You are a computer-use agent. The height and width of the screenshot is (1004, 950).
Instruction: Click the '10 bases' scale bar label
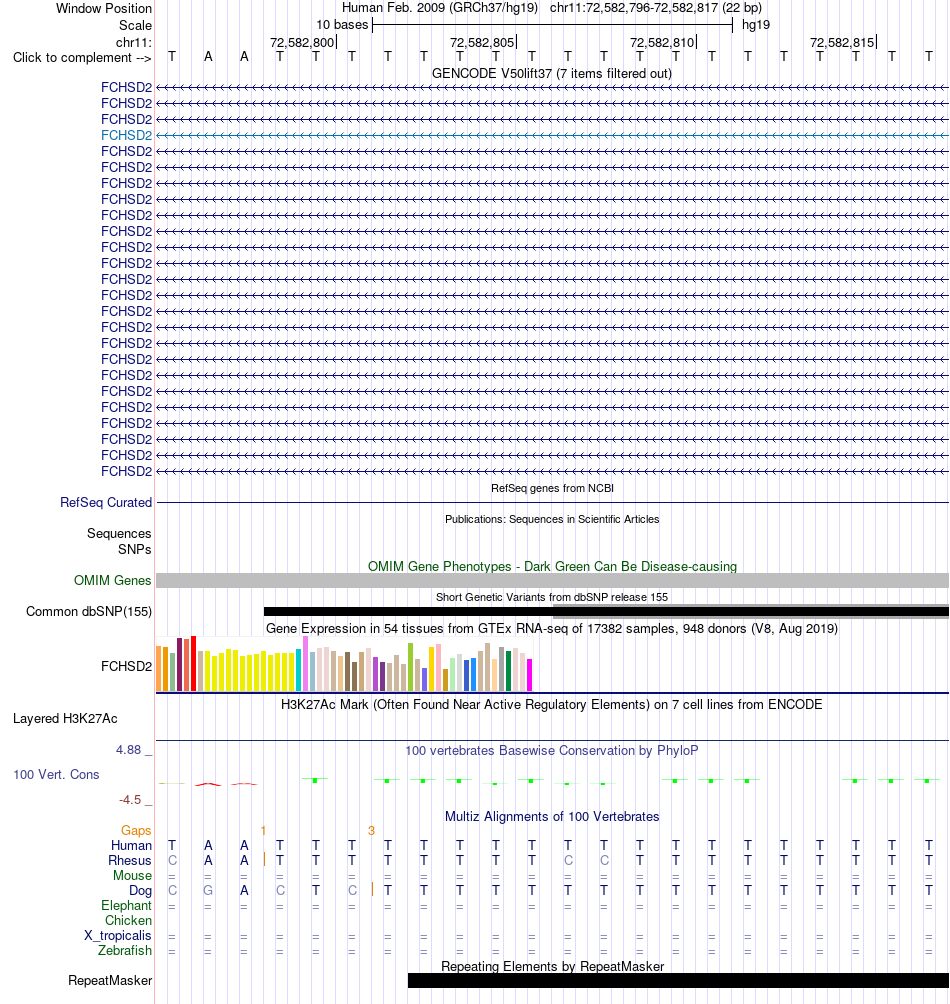tap(342, 25)
